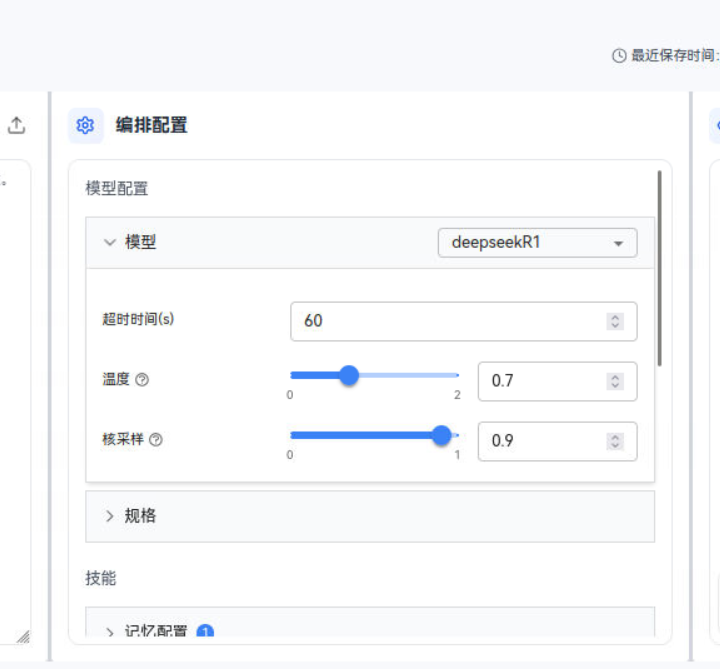Click the gear icon beside 编排配置
Screen dimensions: 720x669
[85, 125]
